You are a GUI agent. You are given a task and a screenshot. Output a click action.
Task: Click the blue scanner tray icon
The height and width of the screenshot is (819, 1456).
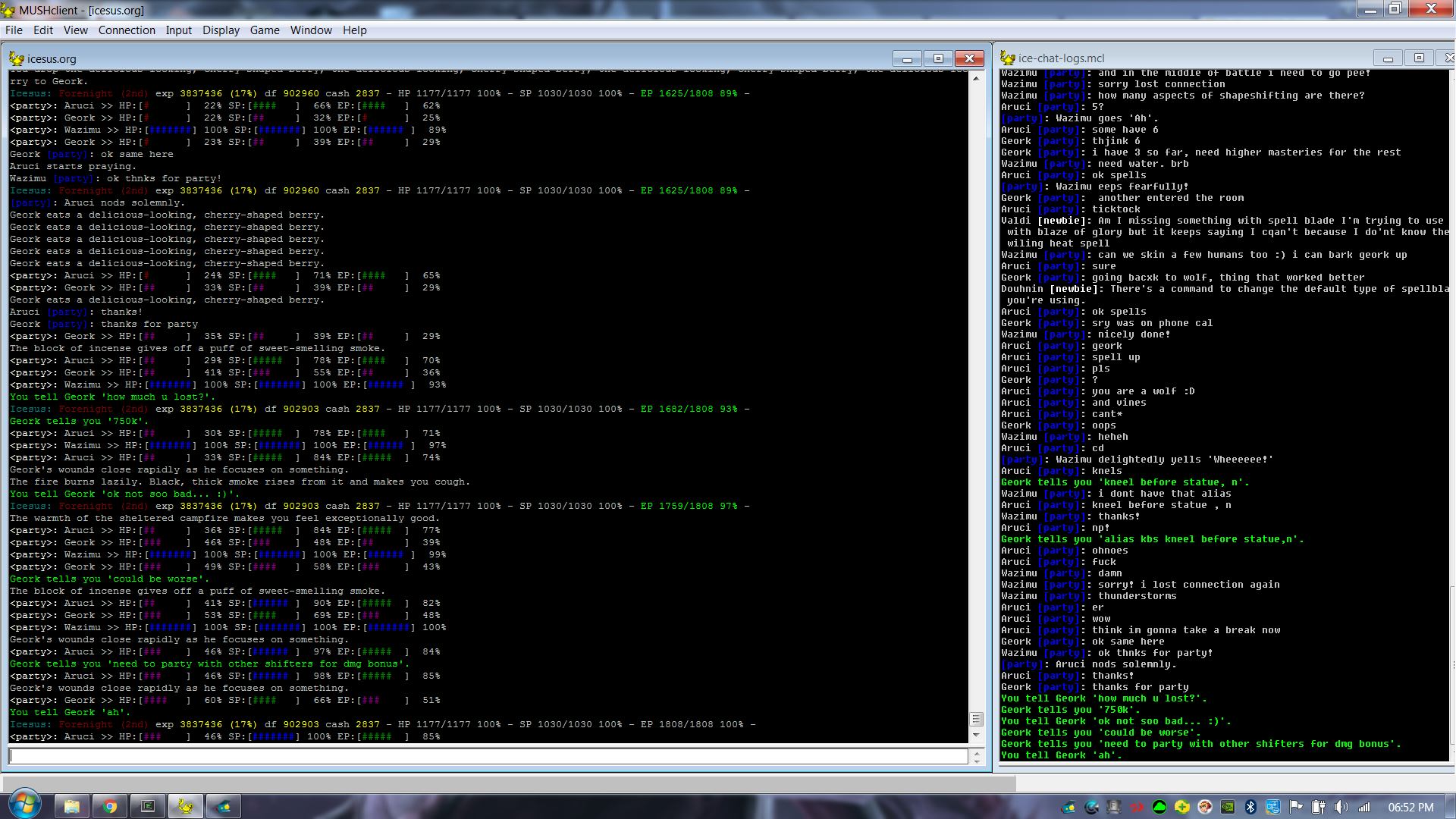pyautogui.click(x=1068, y=807)
